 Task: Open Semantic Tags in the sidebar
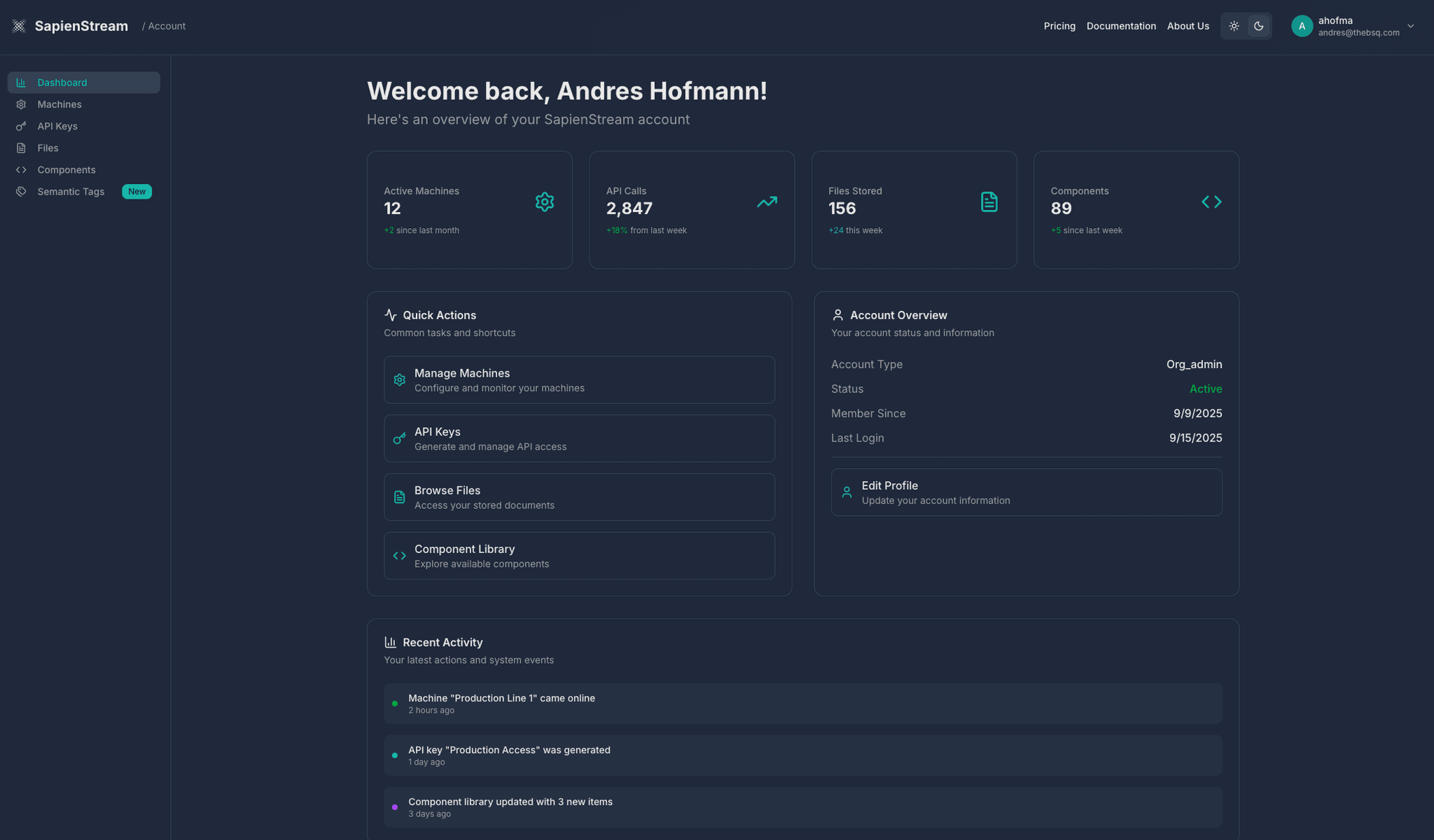coord(71,192)
